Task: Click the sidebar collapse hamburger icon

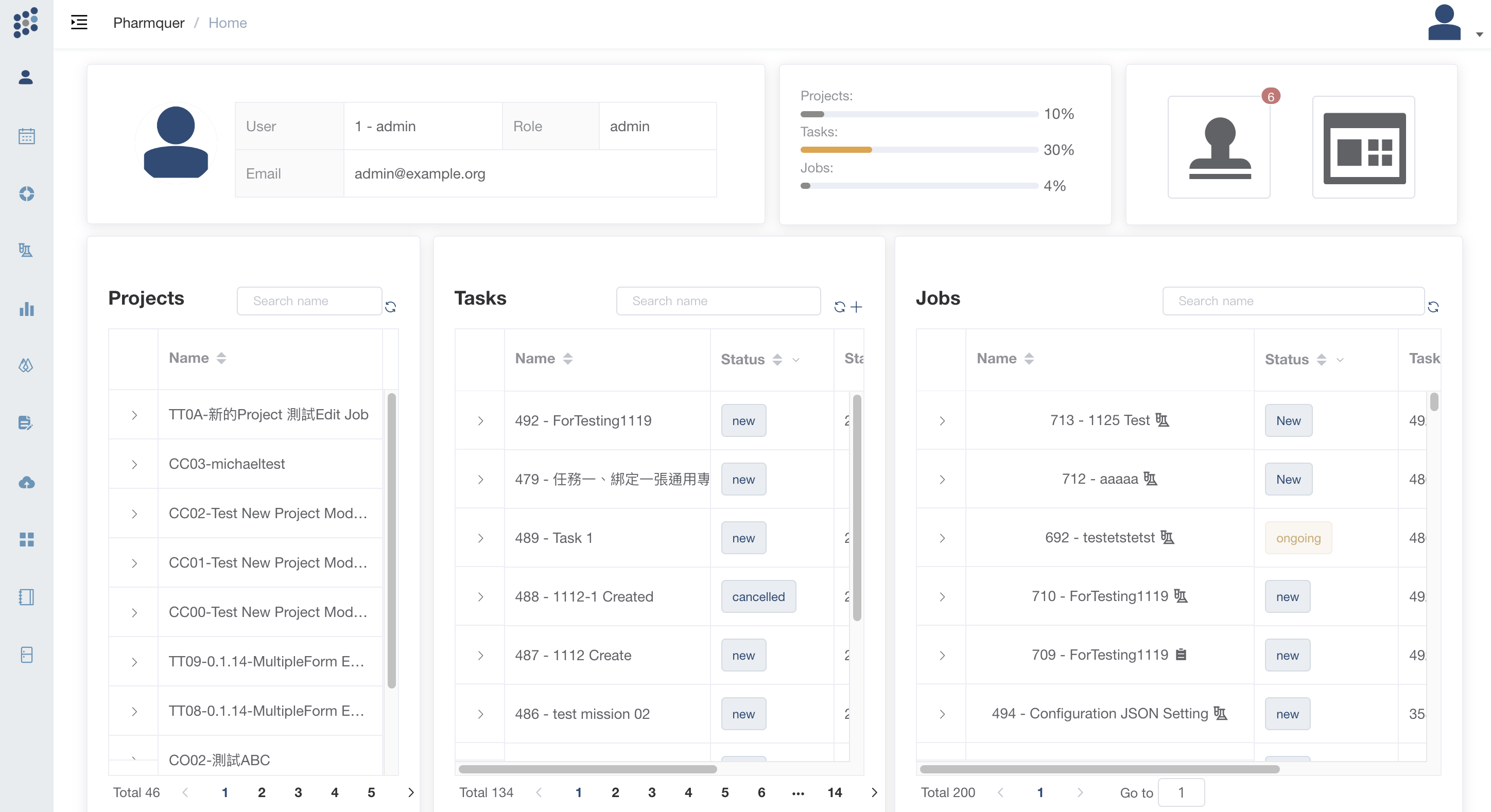Action: coord(79,23)
